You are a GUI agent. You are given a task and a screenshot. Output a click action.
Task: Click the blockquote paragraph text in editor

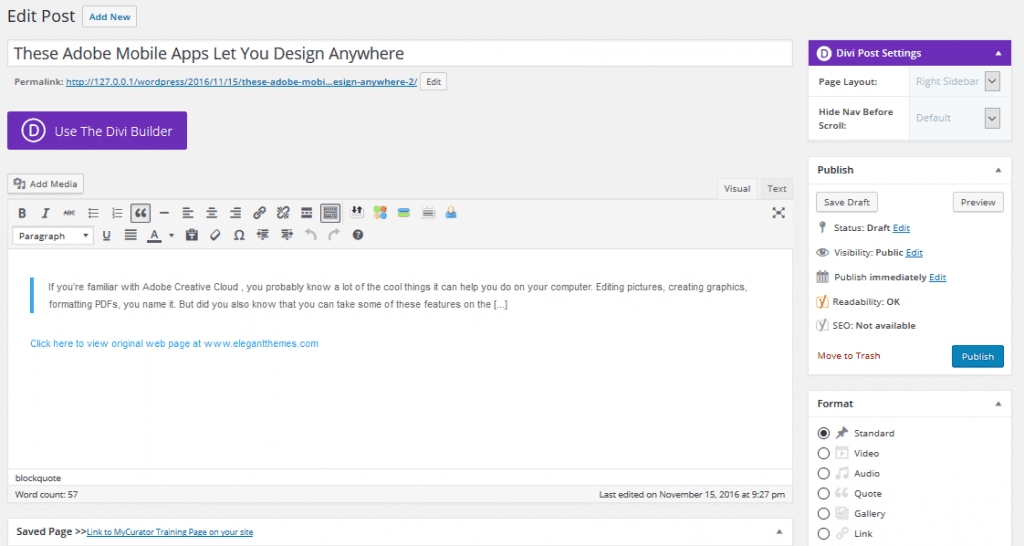tap(397, 295)
